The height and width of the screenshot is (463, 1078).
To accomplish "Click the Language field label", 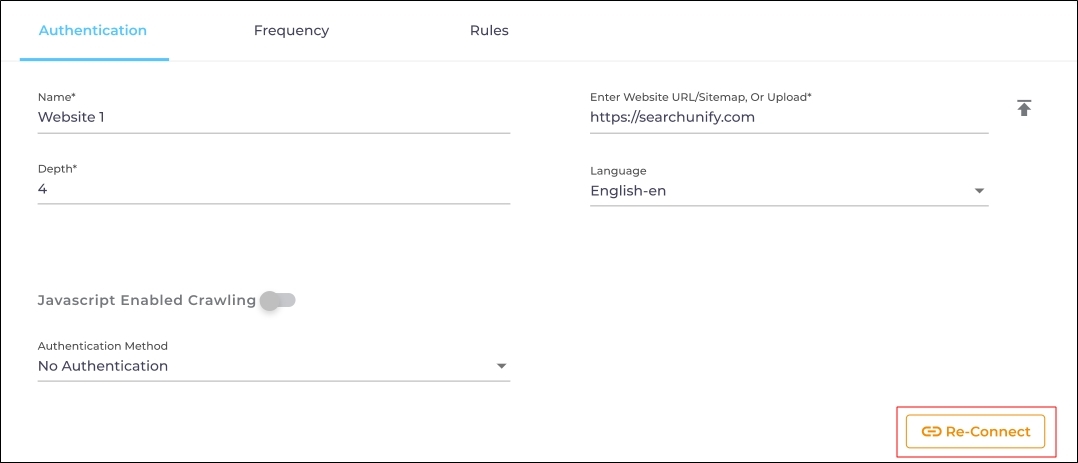I will (618, 171).
